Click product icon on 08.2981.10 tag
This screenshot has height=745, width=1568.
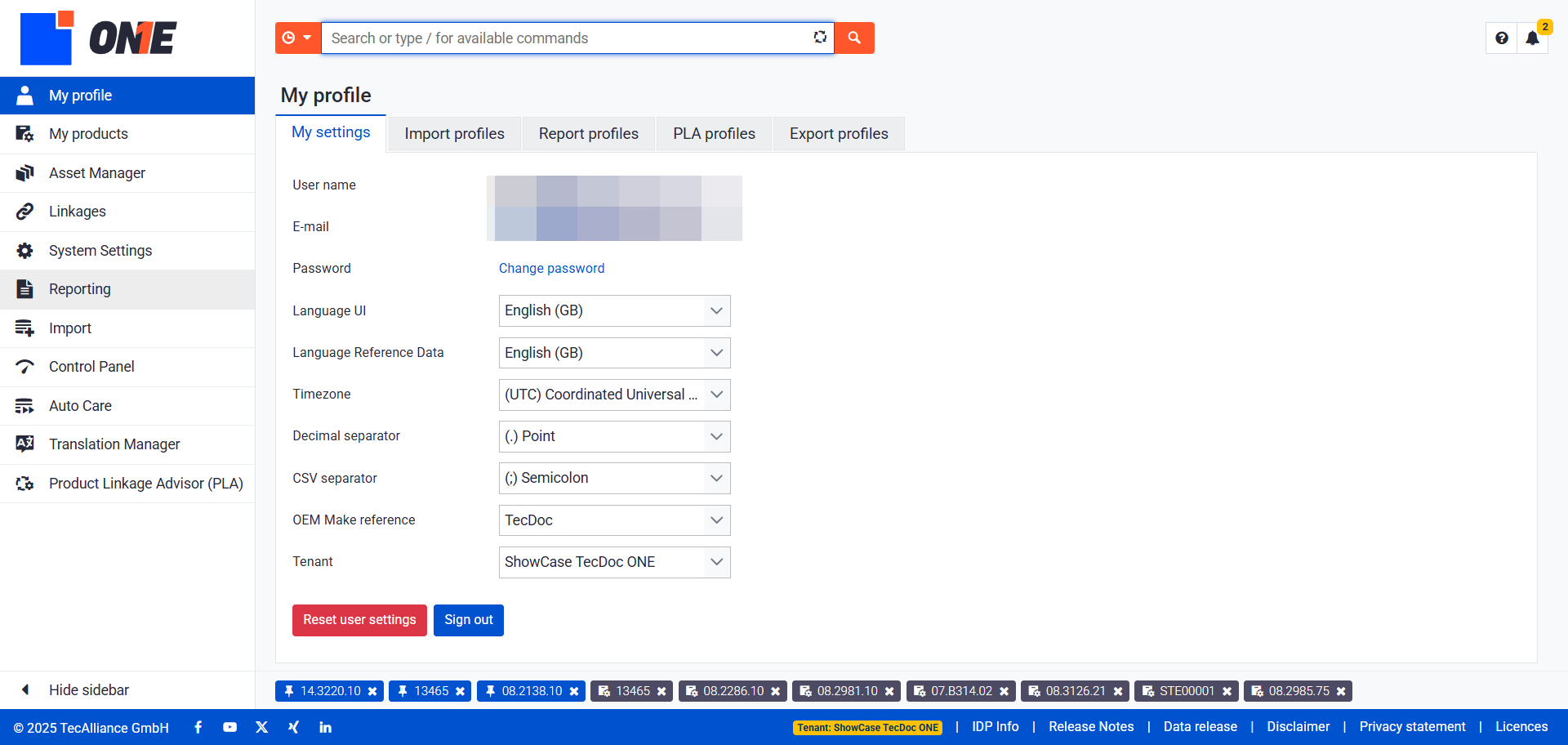pos(805,691)
